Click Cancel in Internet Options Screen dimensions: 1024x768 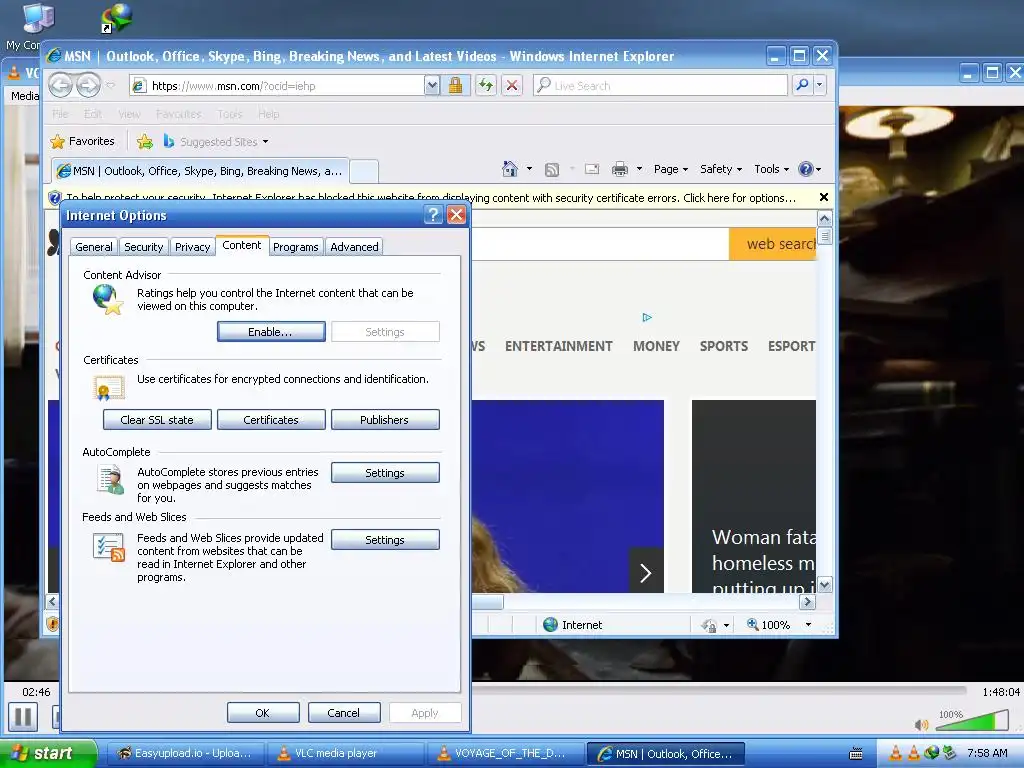344,713
